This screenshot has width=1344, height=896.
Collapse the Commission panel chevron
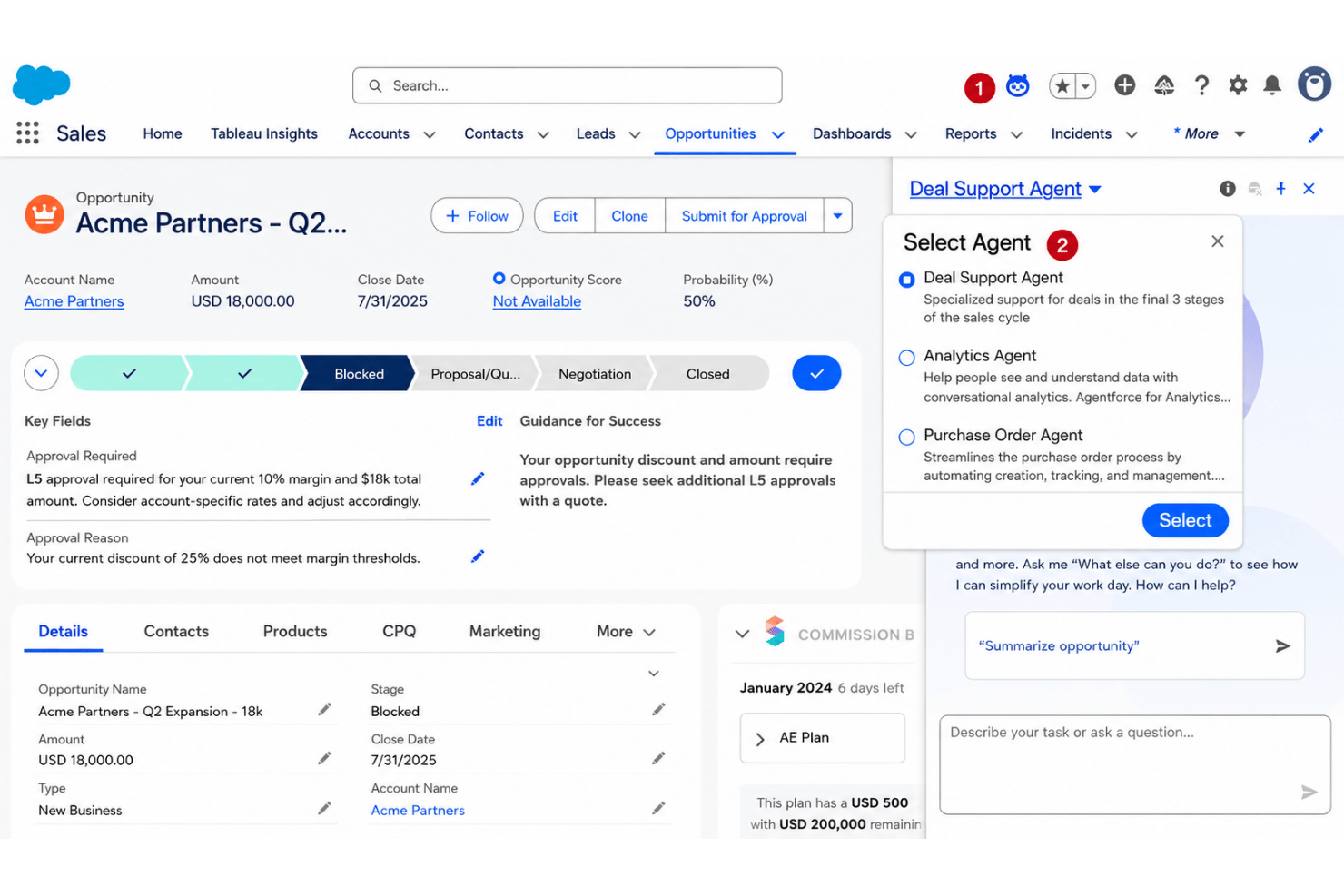tap(742, 634)
